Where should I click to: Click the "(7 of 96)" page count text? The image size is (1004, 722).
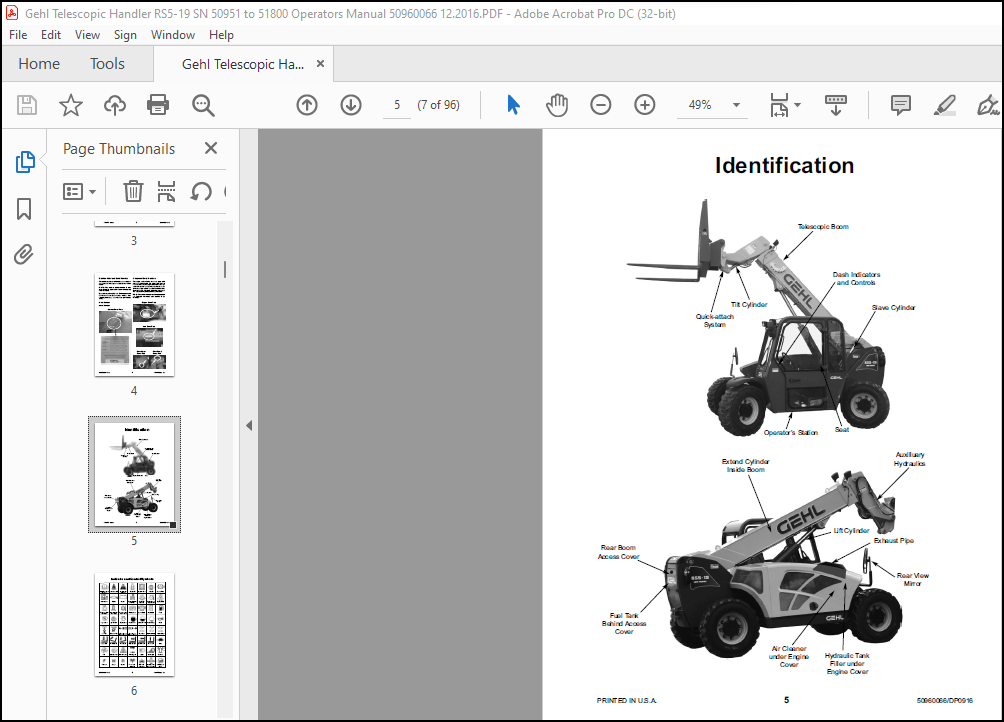[439, 105]
